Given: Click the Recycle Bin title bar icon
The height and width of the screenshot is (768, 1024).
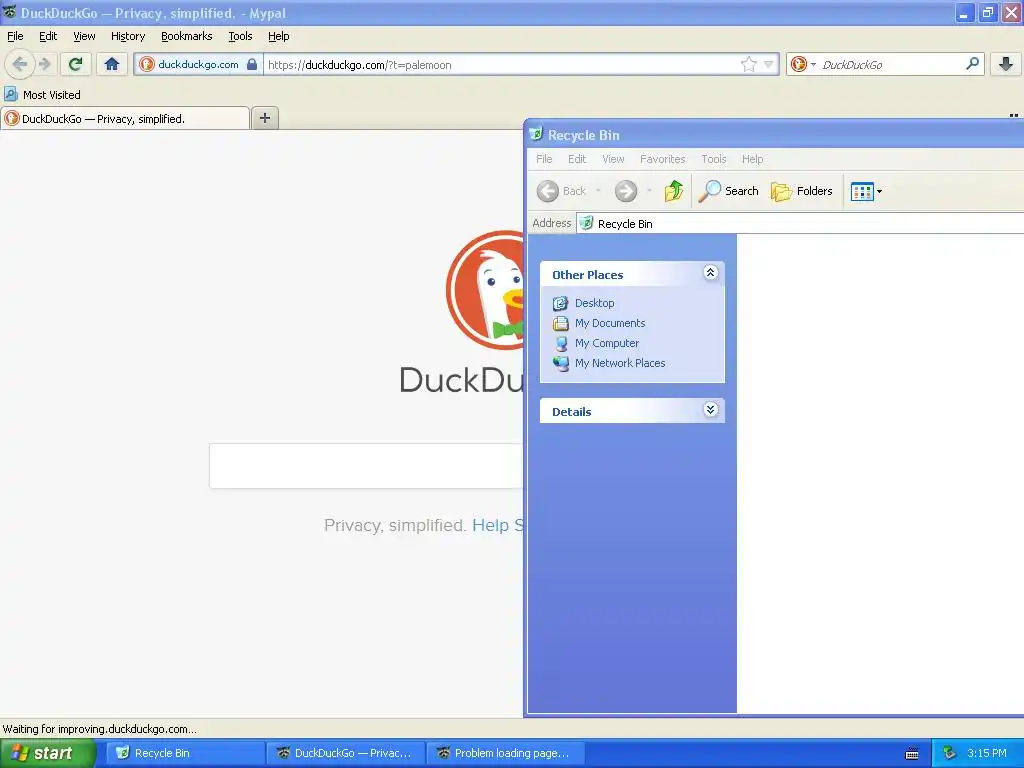Looking at the screenshot, I should [536, 134].
